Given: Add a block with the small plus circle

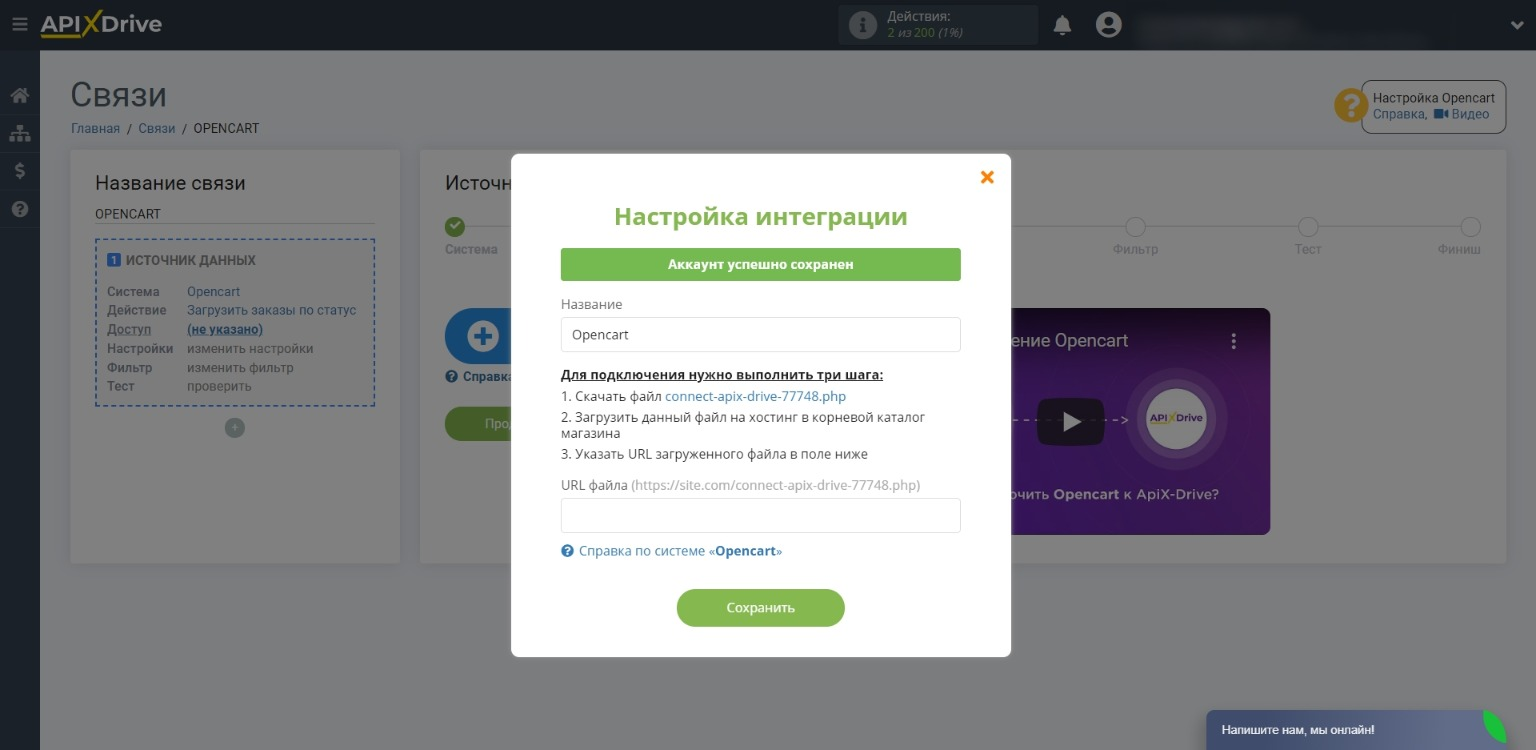Looking at the screenshot, I should click(234, 428).
